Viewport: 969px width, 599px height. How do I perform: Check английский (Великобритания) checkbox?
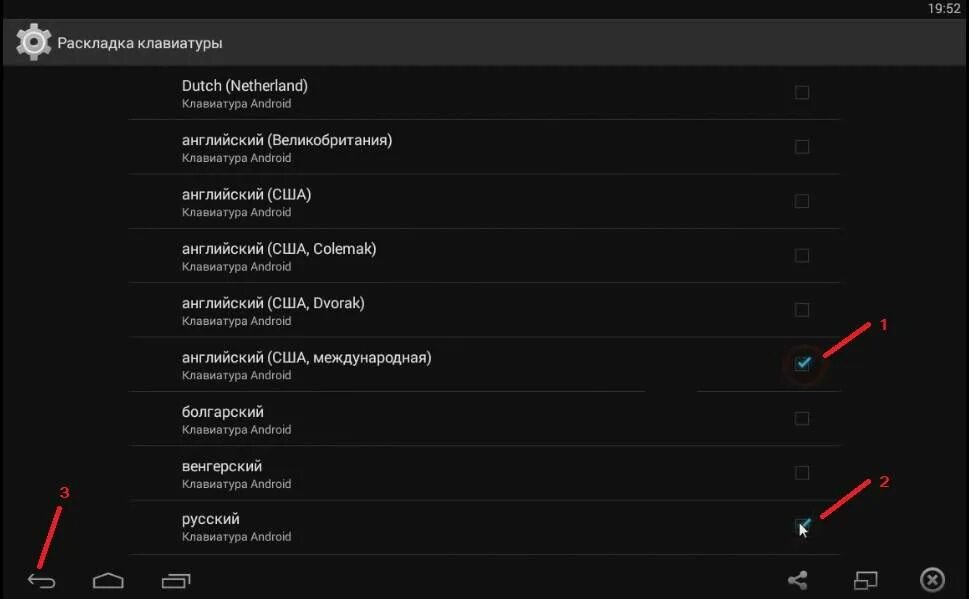tap(801, 147)
